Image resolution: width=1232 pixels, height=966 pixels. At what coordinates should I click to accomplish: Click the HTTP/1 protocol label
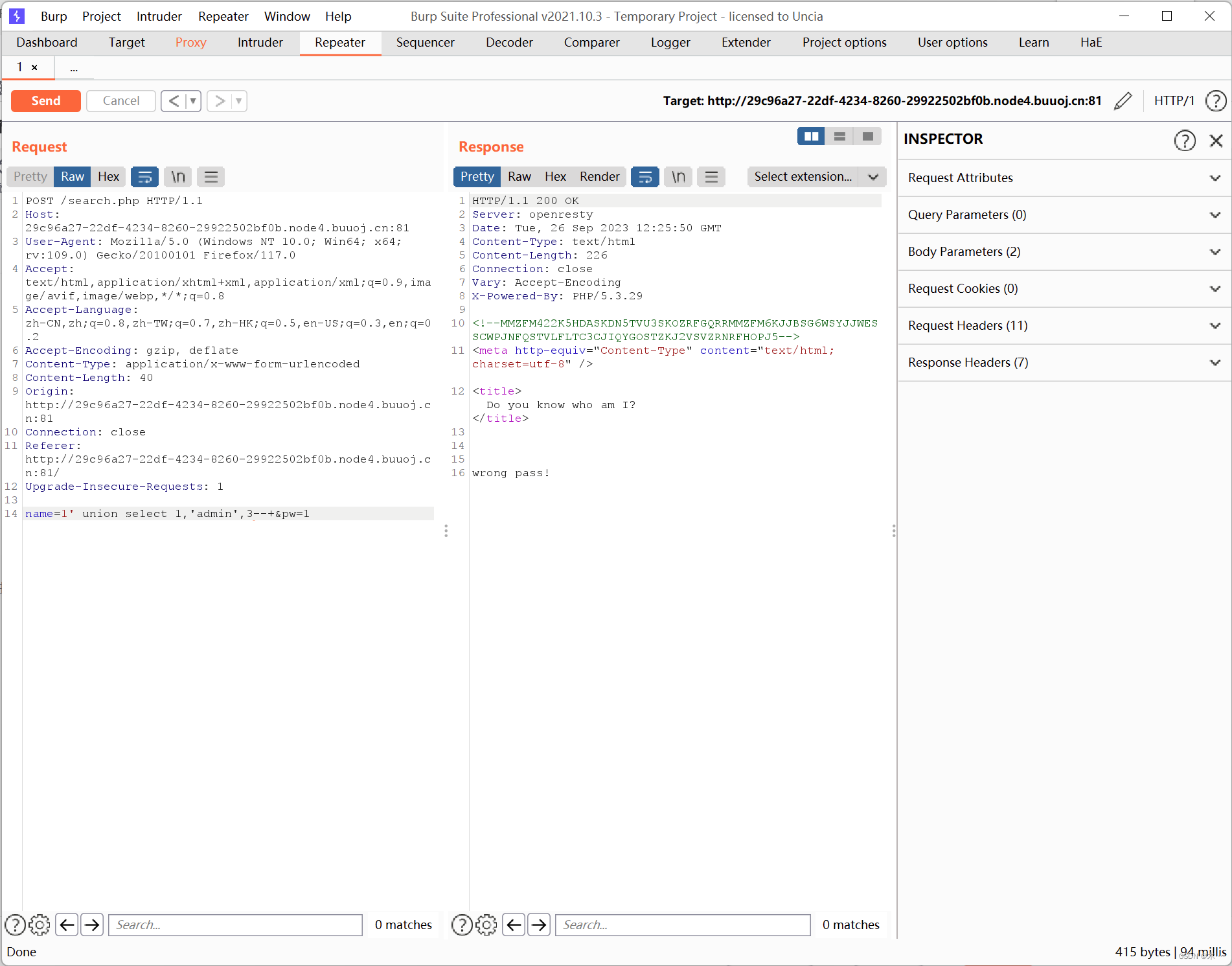tap(1174, 100)
